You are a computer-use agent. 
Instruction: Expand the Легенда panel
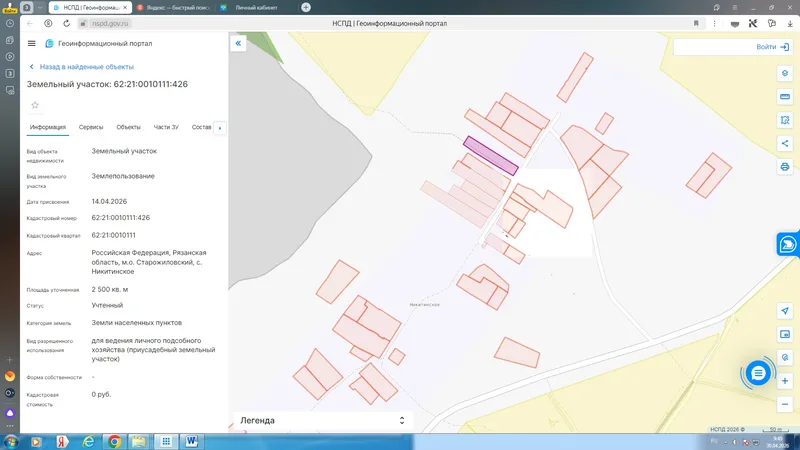pyautogui.click(x=322, y=420)
